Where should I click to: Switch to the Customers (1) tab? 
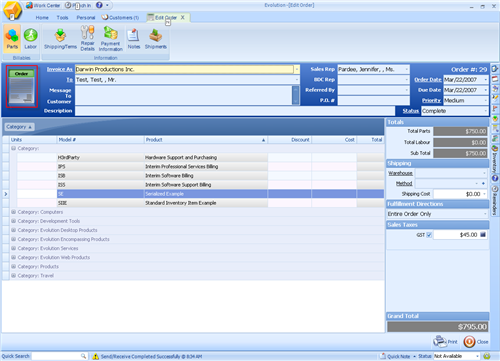coord(120,18)
